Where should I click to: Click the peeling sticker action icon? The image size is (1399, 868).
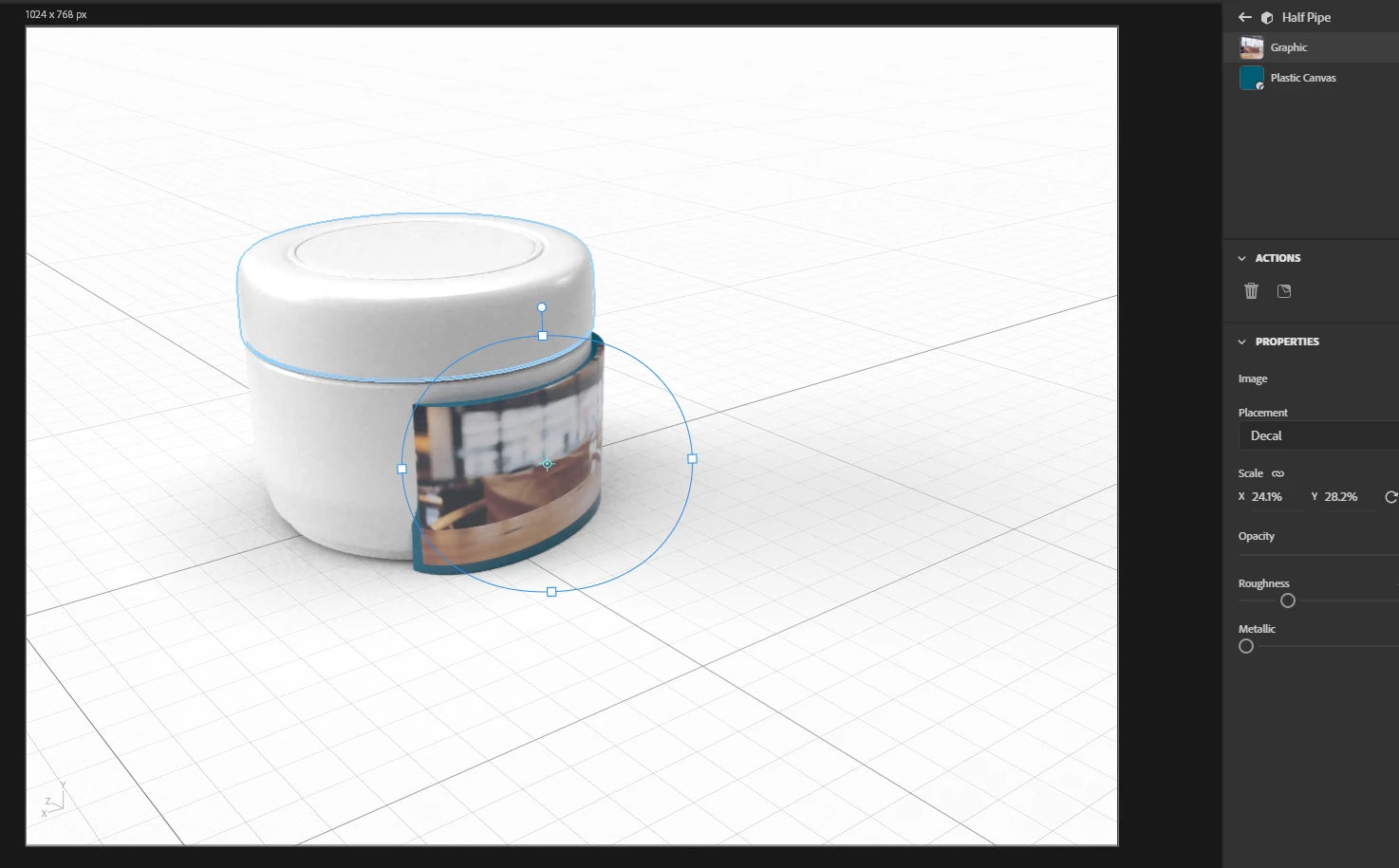pyautogui.click(x=1284, y=291)
